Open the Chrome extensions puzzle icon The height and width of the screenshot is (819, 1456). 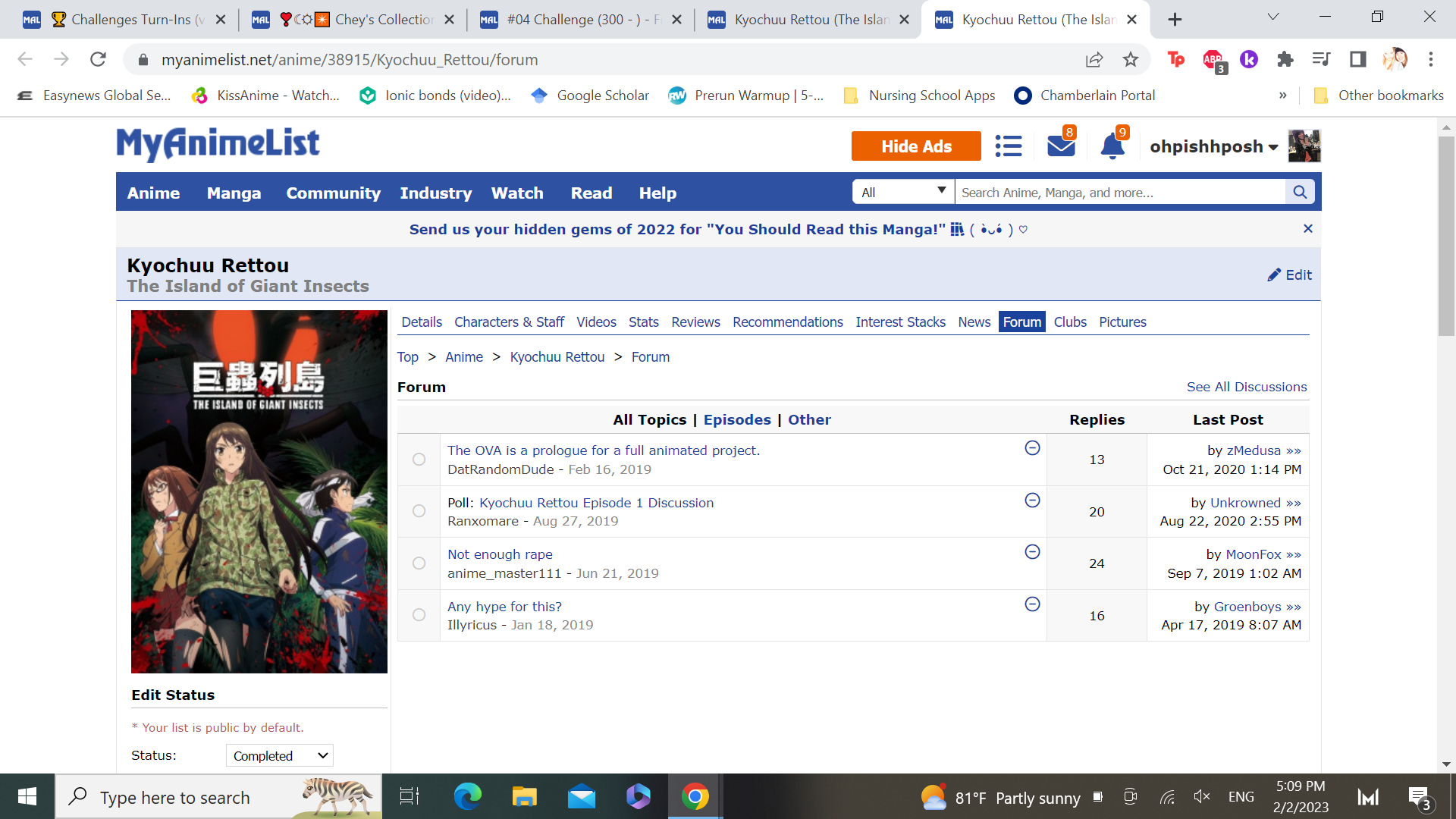1285,60
